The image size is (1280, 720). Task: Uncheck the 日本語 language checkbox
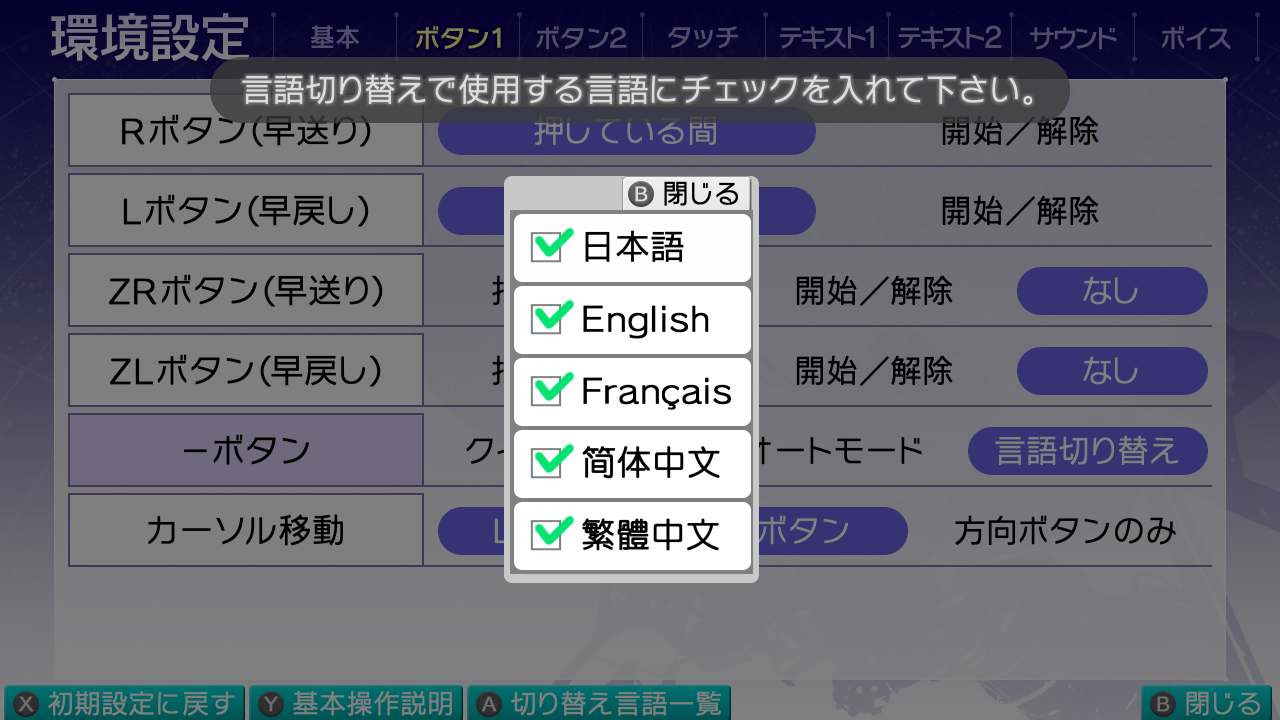click(x=547, y=247)
